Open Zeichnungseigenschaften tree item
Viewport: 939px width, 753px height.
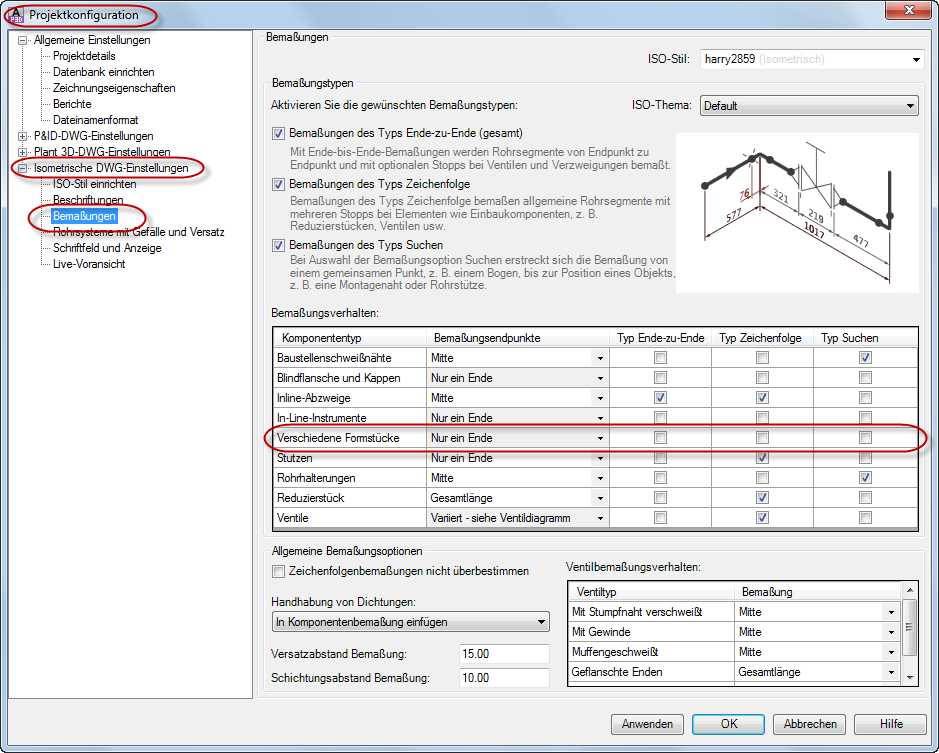[114, 88]
